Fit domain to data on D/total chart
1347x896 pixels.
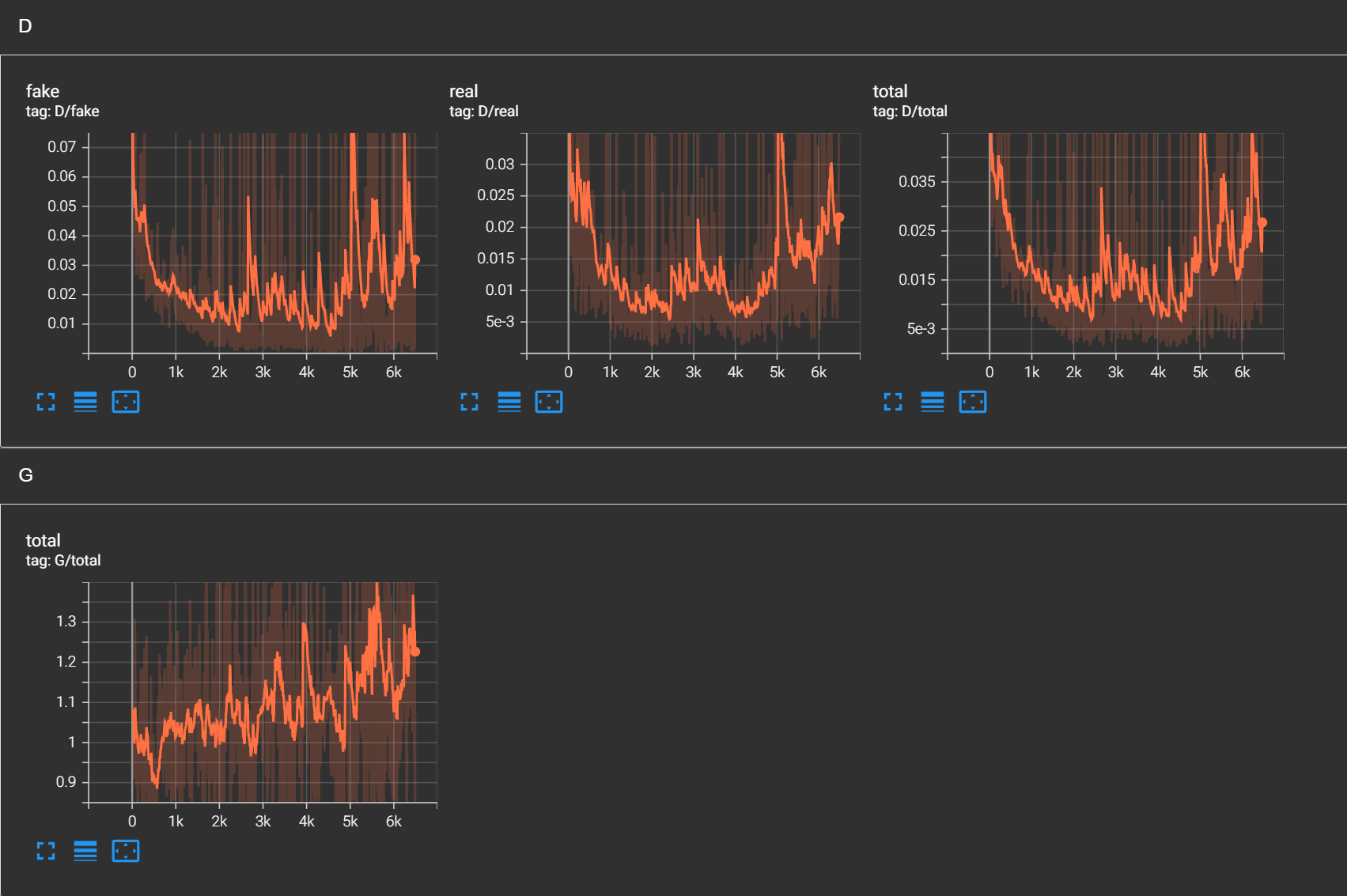coord(973,402)
